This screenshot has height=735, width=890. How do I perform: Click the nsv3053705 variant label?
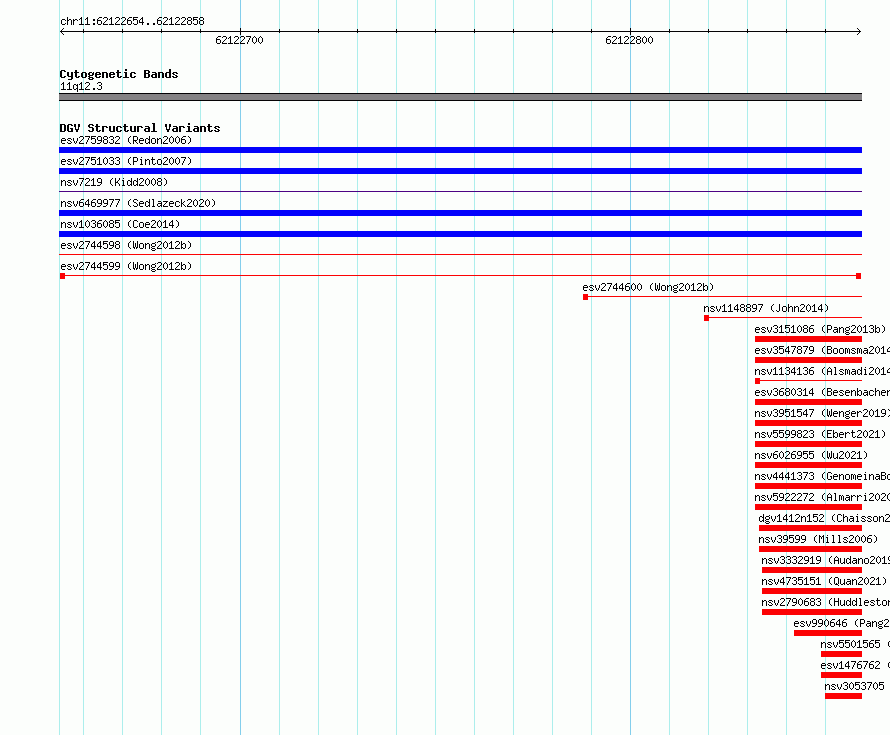click(x=854, y=686)
